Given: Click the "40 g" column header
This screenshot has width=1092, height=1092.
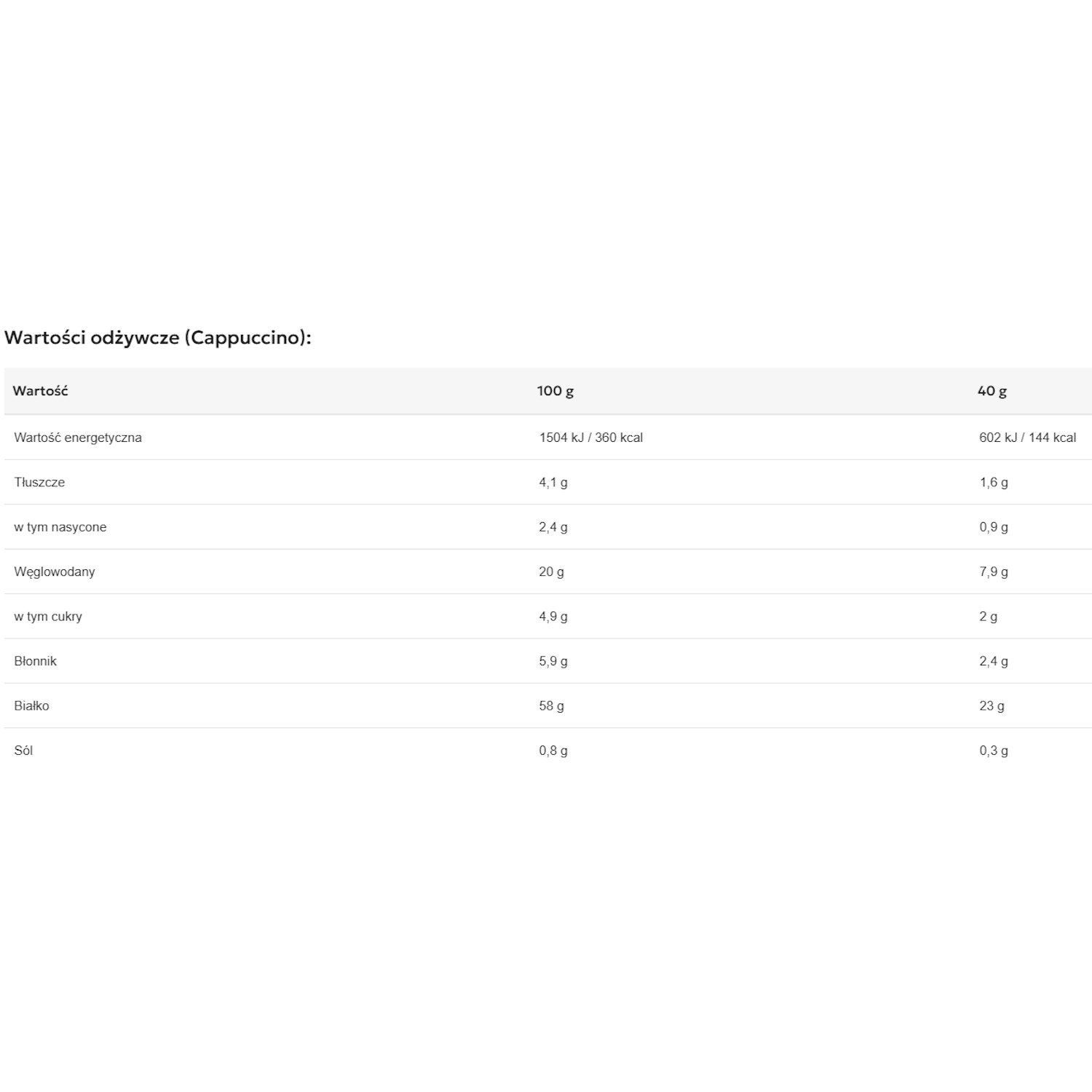Looking at the screenshot, I should click(992, 391).
